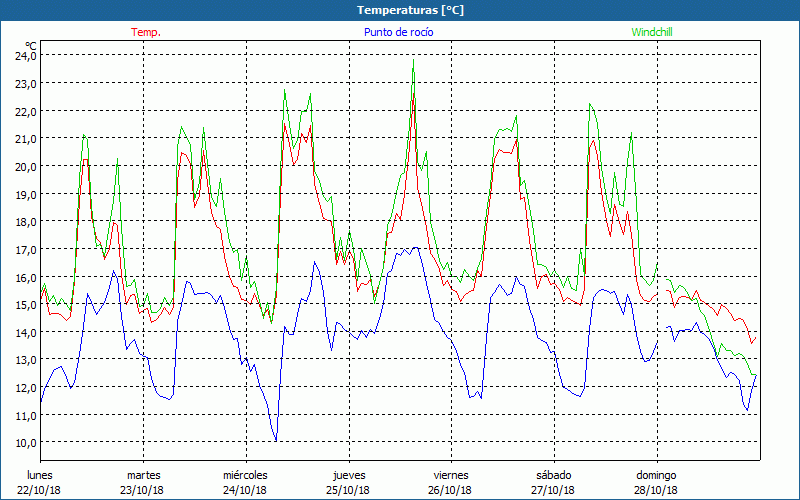Click the 'Temperaturas [°C]' chart title
This screenshot has width=800, height=500.
coord(410,10)
